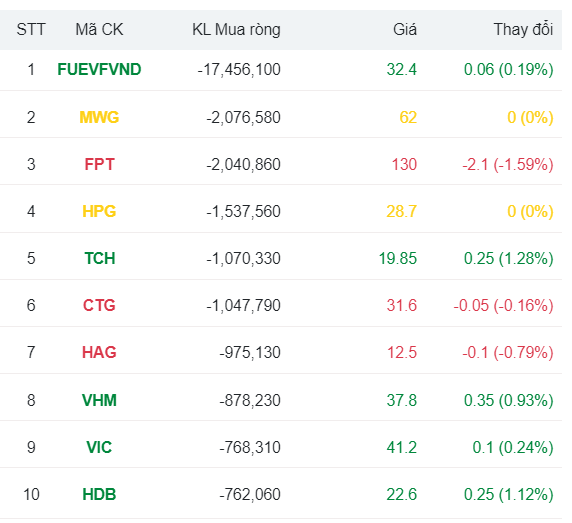Select net volume -878,230 cell

point(250,400)
